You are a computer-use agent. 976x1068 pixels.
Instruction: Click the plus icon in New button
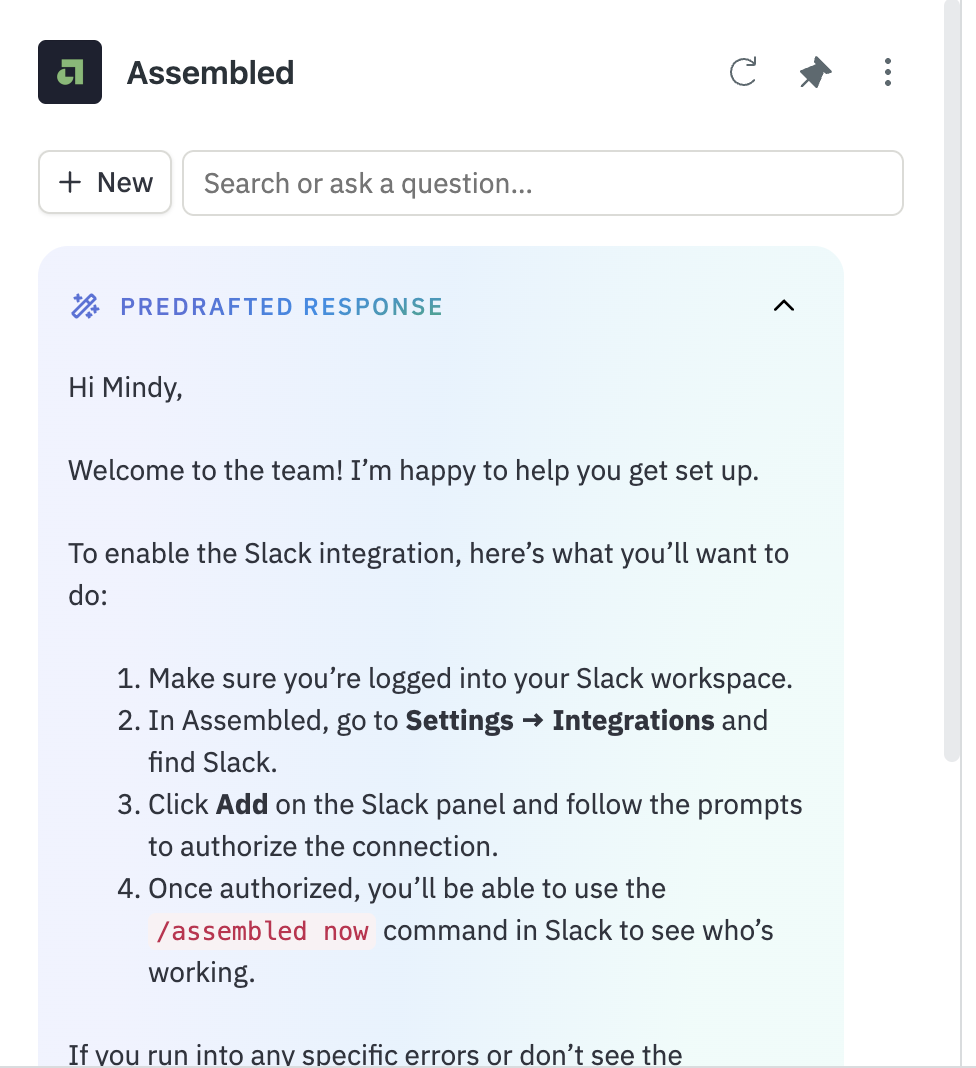(70, 183)
